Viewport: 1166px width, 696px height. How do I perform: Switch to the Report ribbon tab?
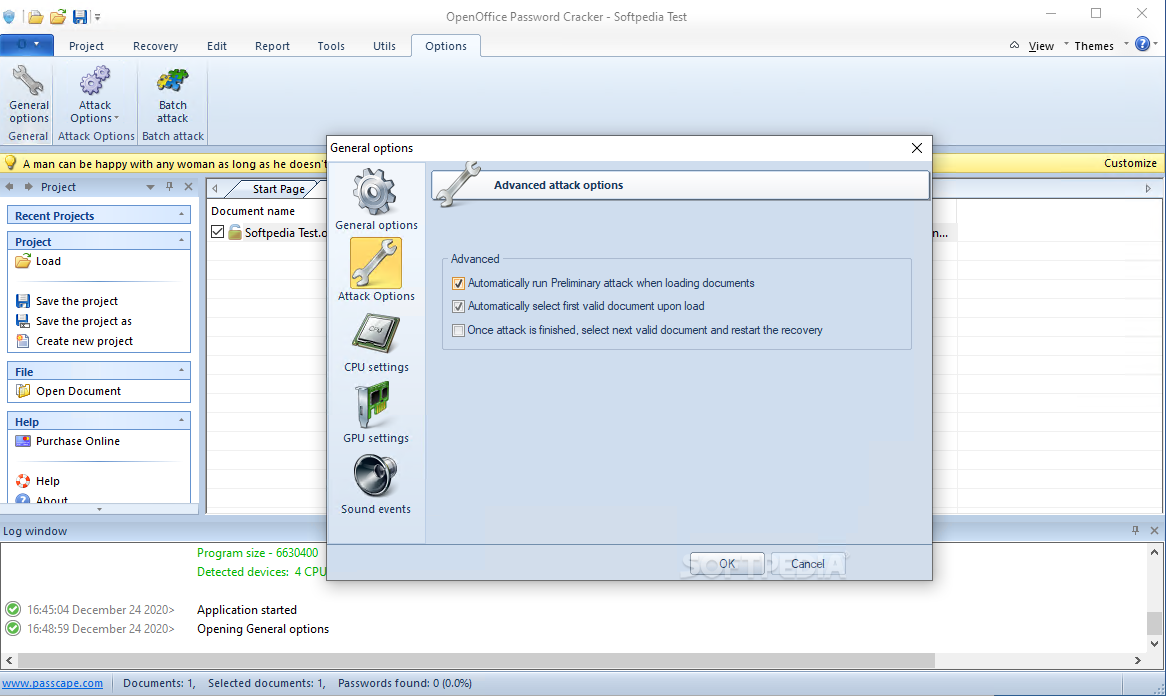tap(272, 45)
